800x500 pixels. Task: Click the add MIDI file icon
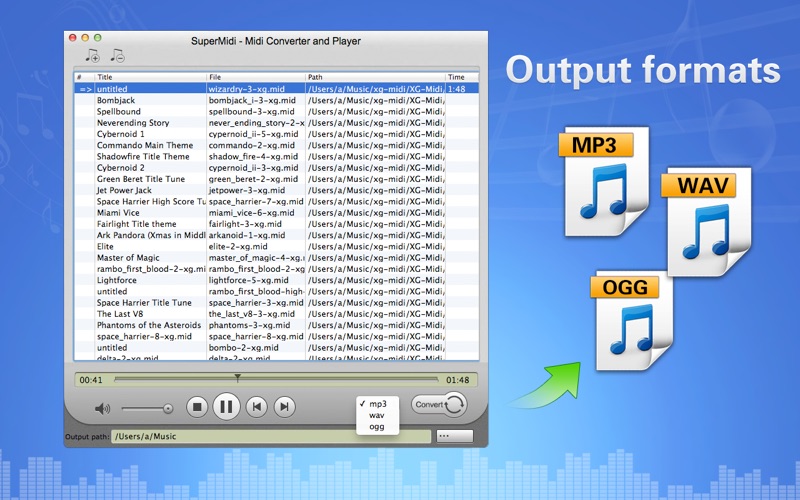click(x=93, y=56)
